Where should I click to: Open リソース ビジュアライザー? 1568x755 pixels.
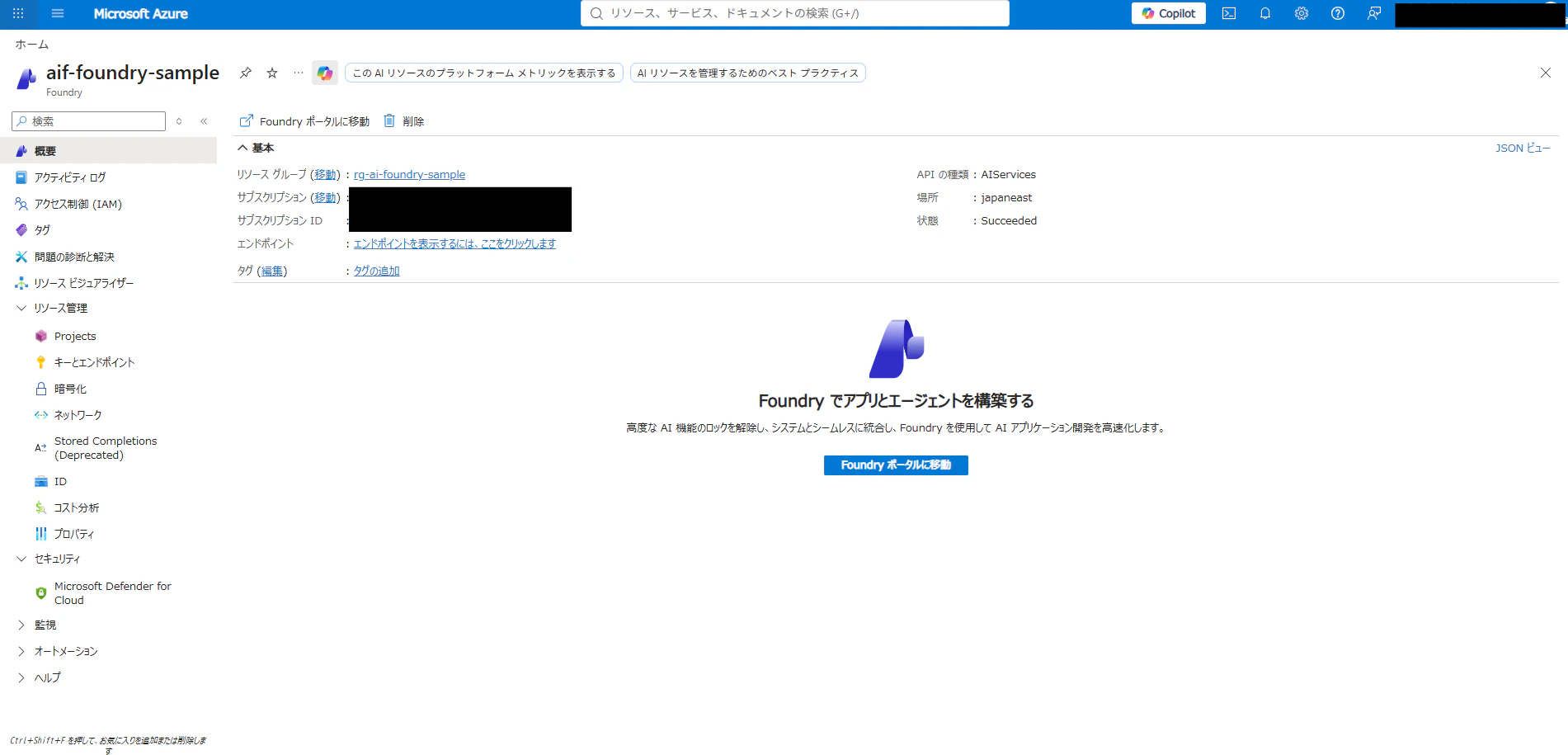108,283
